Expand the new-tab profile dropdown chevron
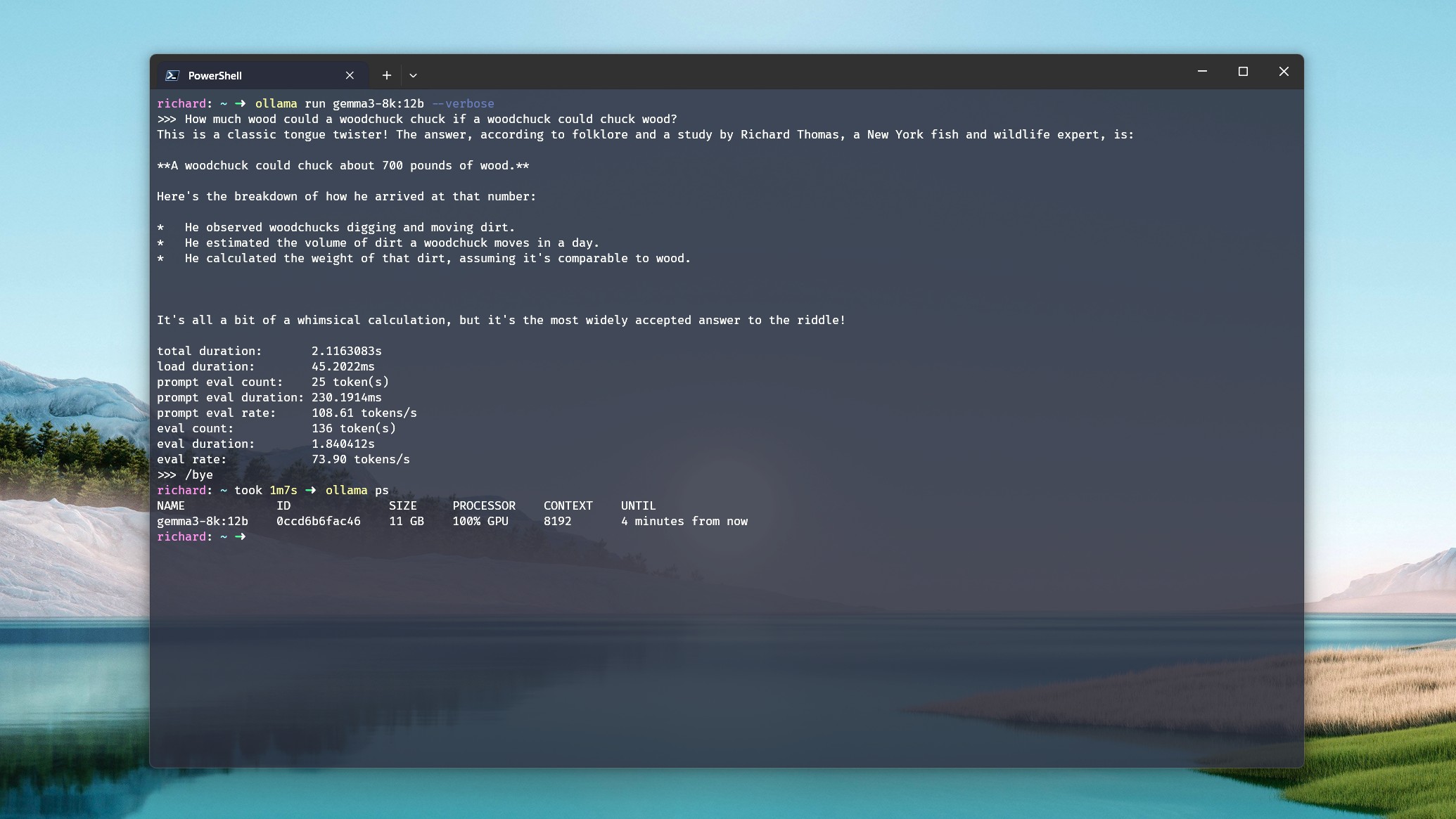Image resolution: width=1456 pixels, height=819 pixels. point(413,75)
